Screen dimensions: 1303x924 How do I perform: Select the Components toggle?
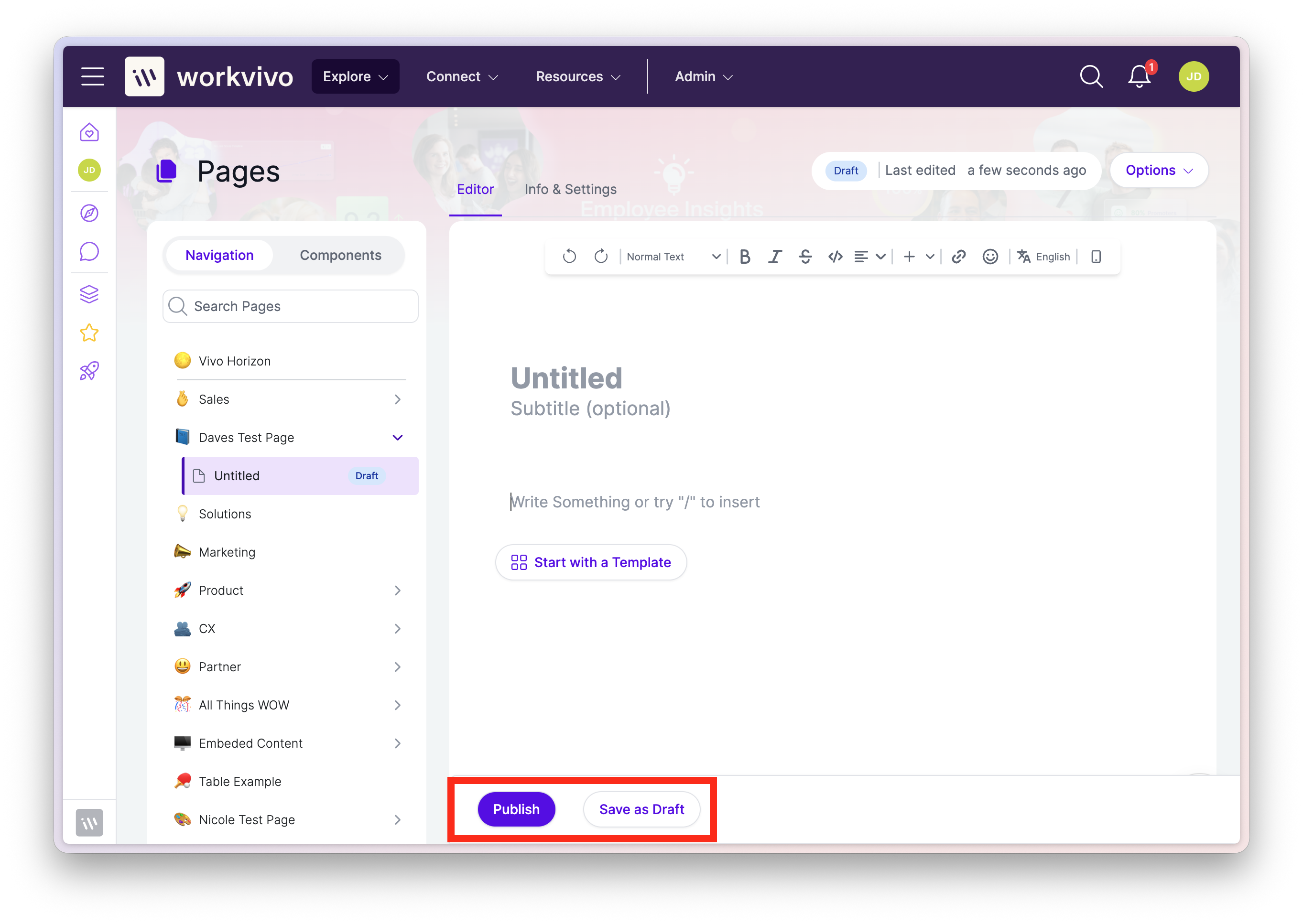pos(340,256)
